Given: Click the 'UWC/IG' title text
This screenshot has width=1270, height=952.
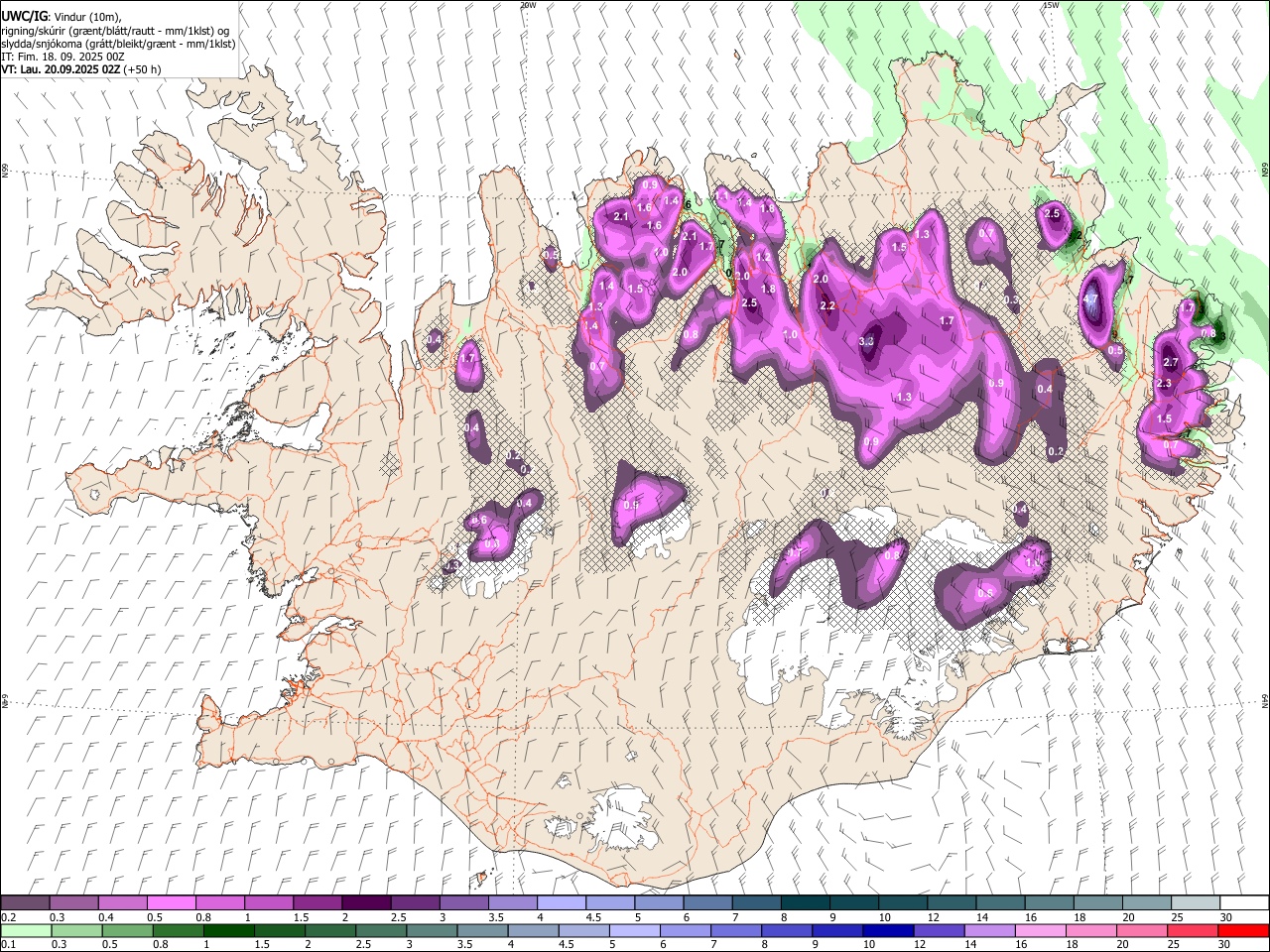Looking at the screenshot, I should coord(24,16).
